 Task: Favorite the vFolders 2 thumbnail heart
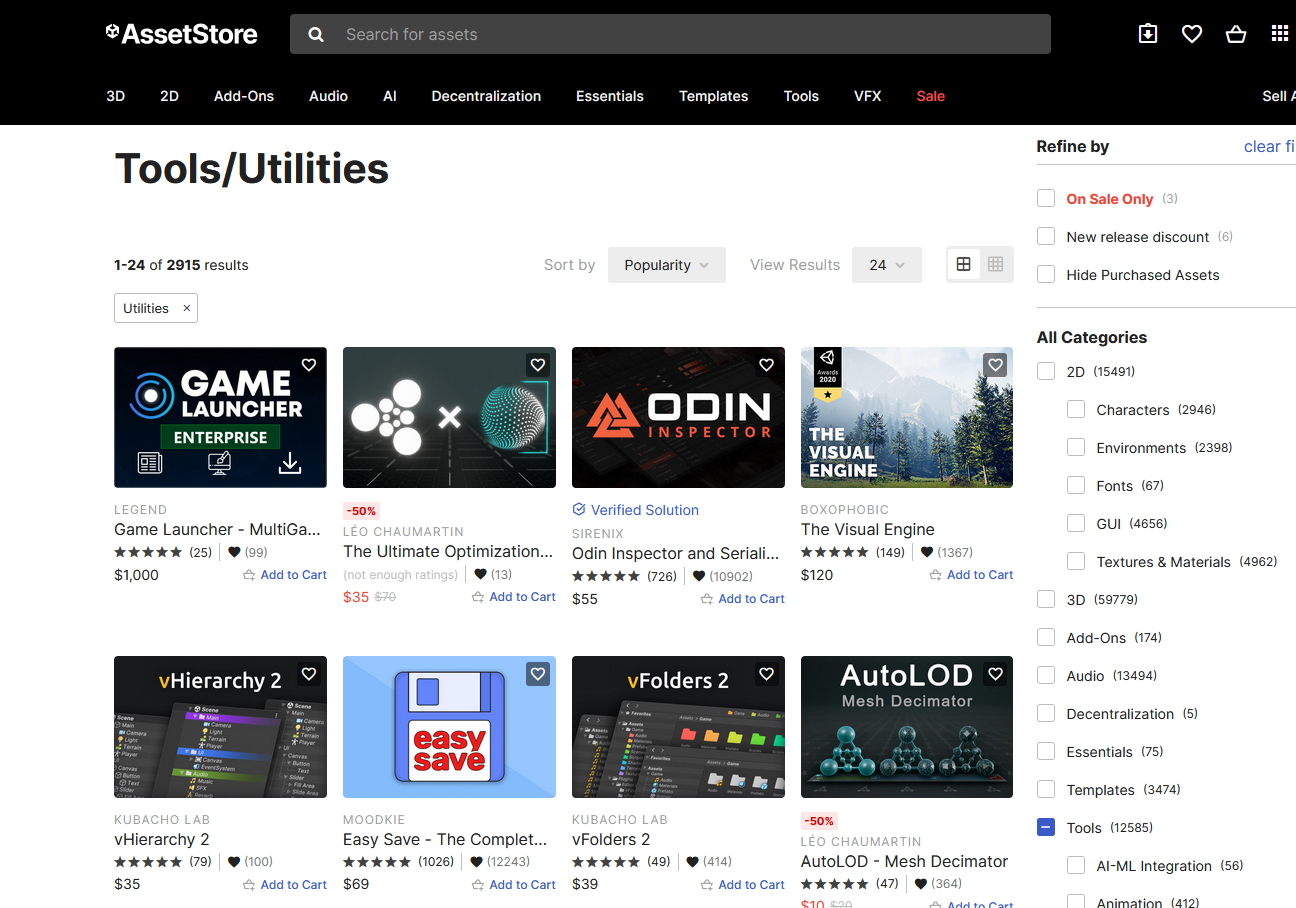tap(767, 674)
